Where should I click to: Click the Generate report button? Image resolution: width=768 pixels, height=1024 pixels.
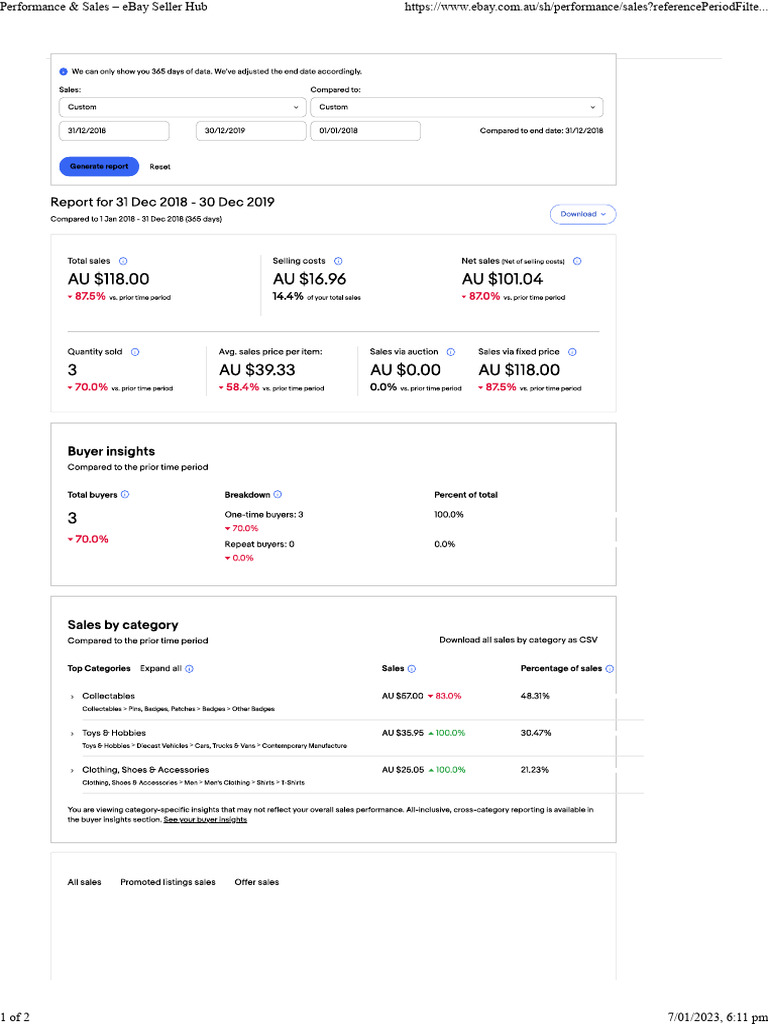pyautogui.click(x=99, y=167)
